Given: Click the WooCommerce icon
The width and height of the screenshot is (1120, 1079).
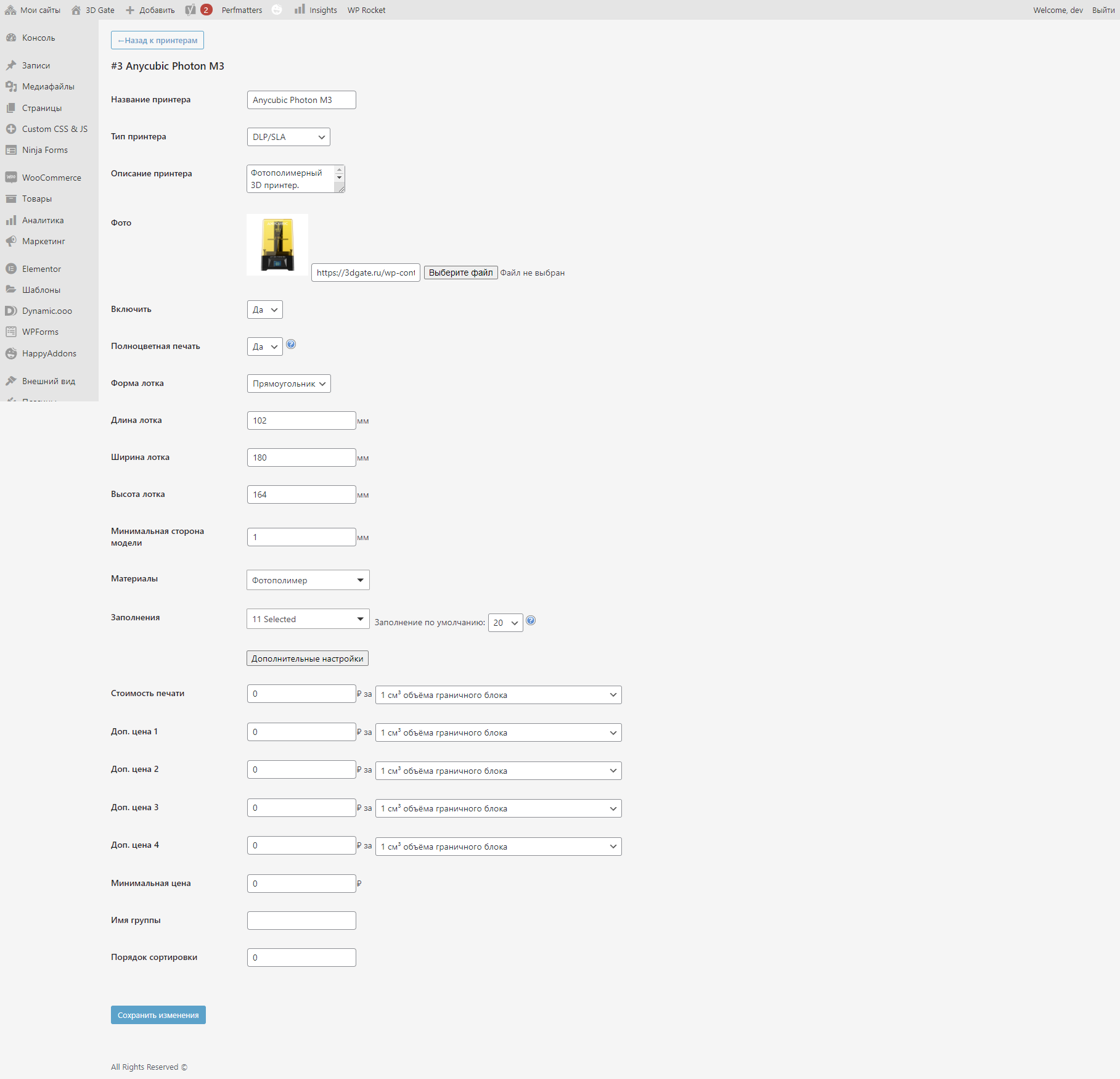Looking at the screenshot, I should click(x=11, y=178).
